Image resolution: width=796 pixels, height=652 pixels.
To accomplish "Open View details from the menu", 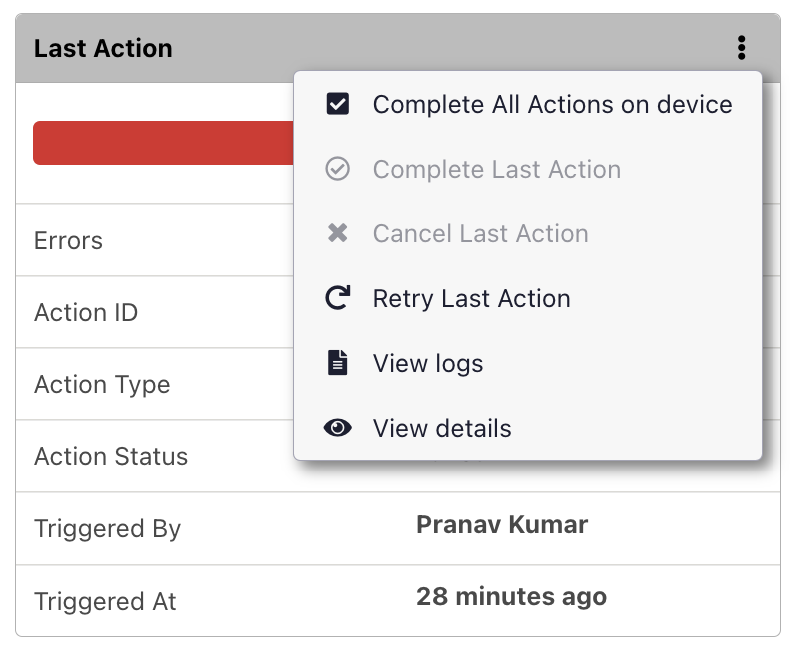I will 442,428.
